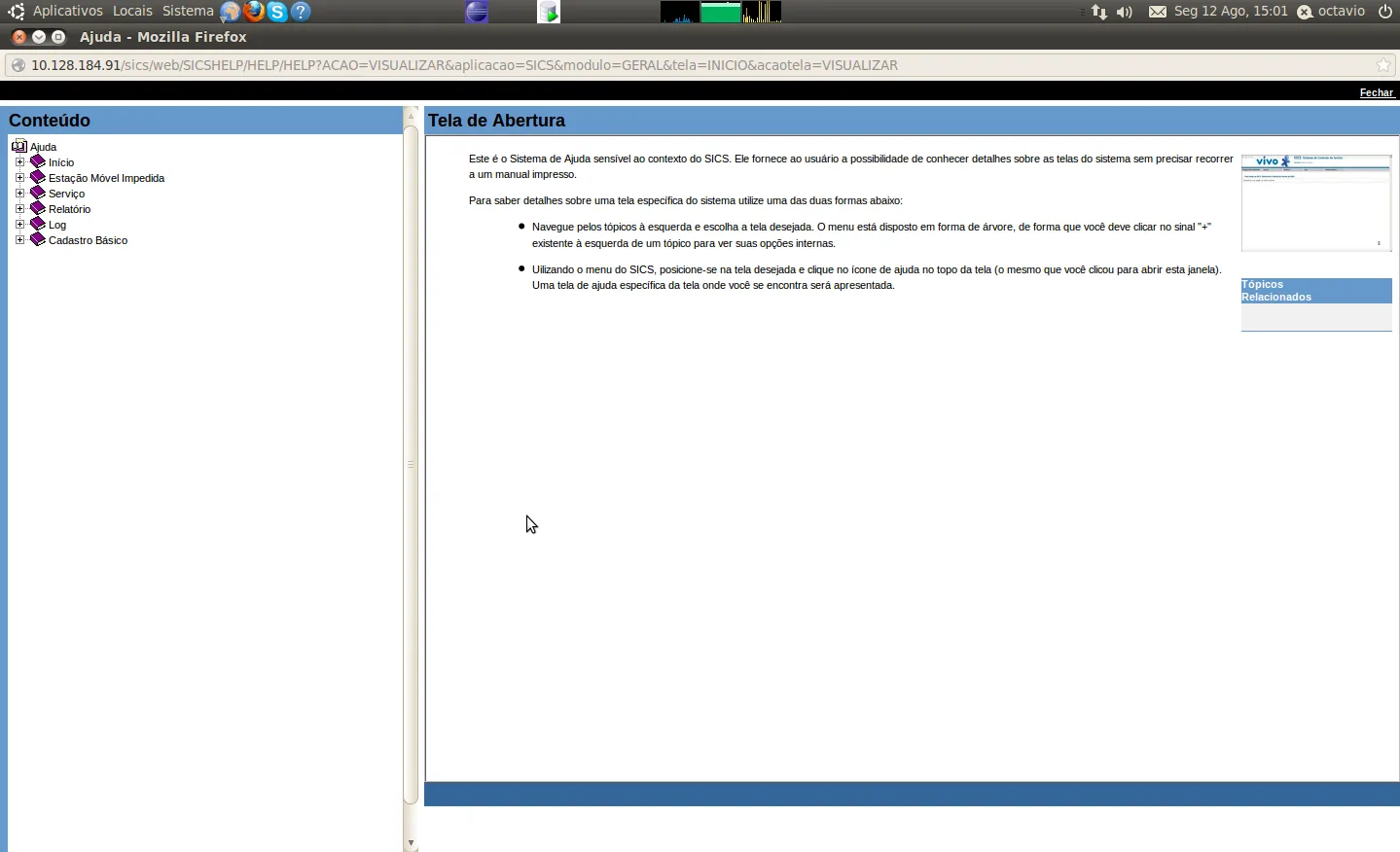Close the Ajuda Firefox window
This screenshot has width=1400, height=852.
pyautogui.click(x=18, y=37)
